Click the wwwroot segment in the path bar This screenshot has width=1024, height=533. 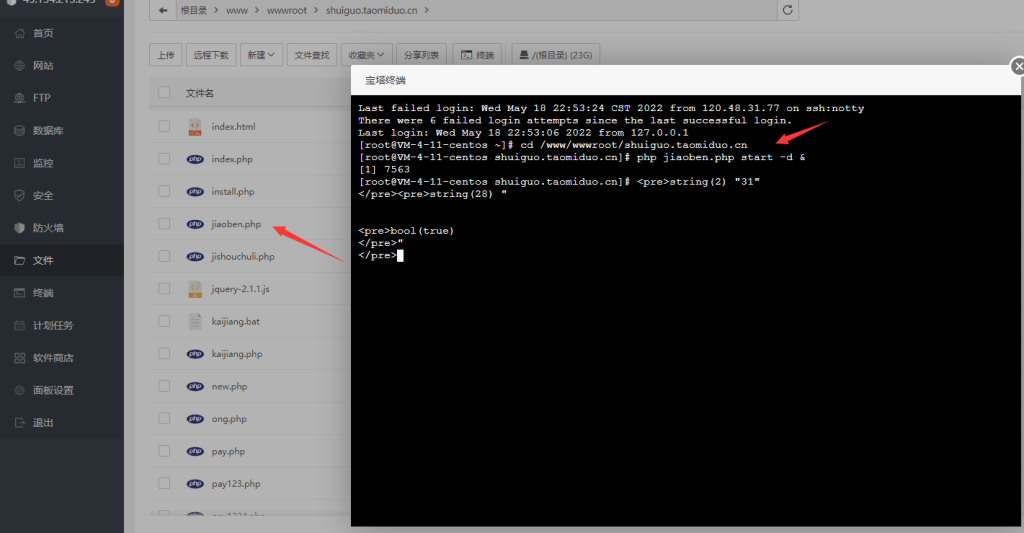click(287, 10)
